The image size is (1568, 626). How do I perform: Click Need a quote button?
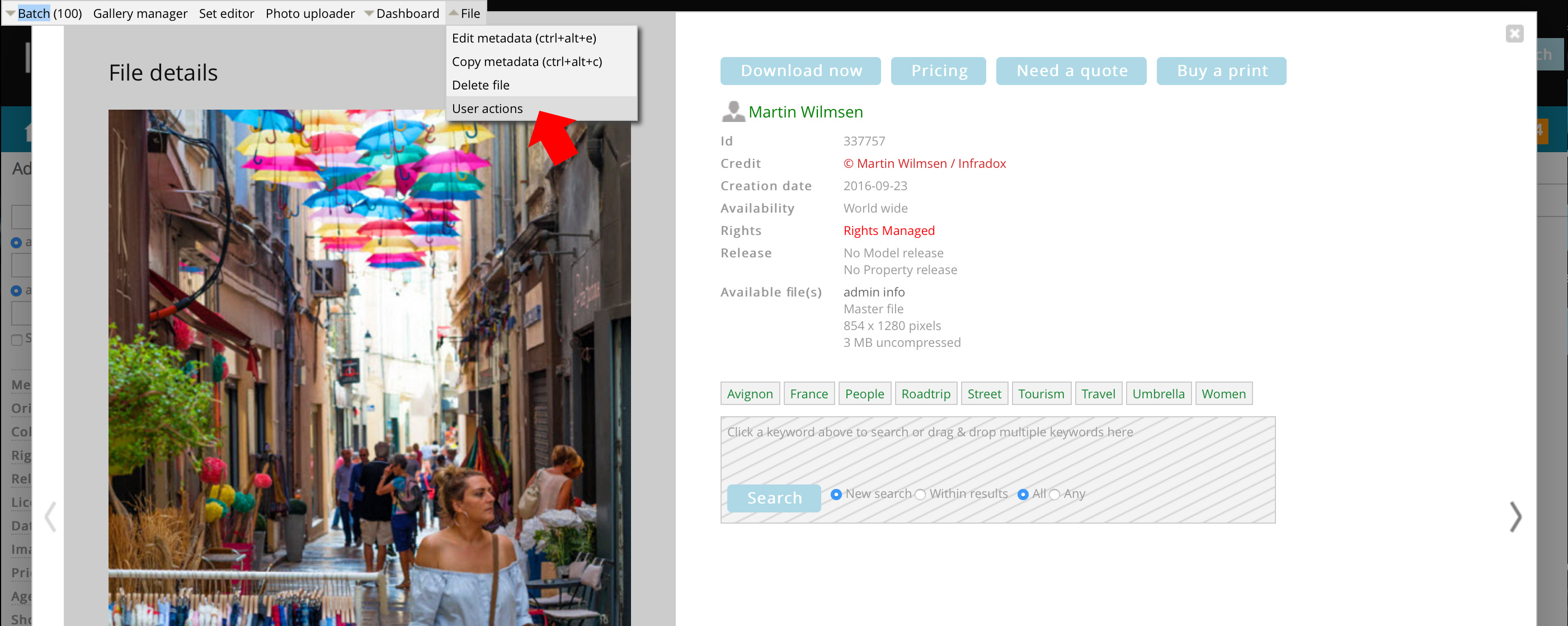click(1071, 70)
